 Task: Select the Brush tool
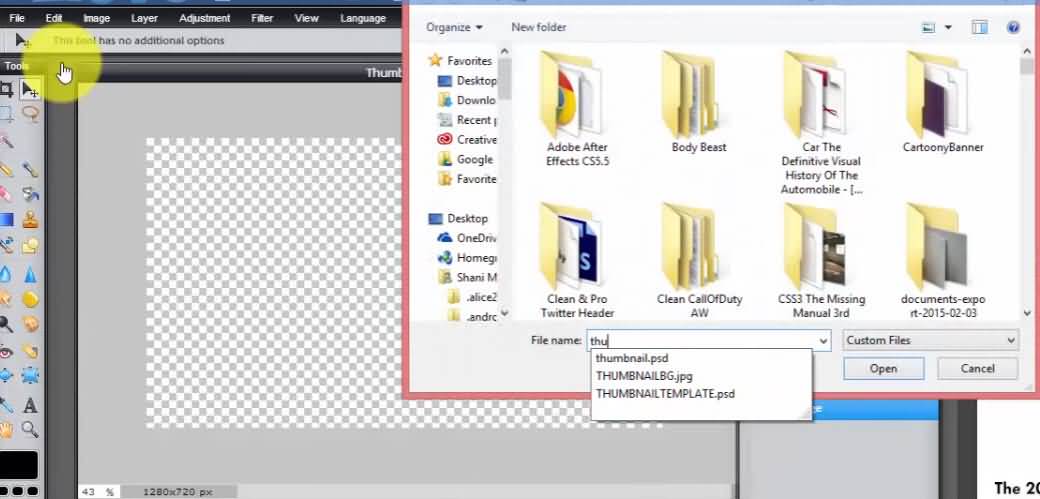(x=30, y=169)
